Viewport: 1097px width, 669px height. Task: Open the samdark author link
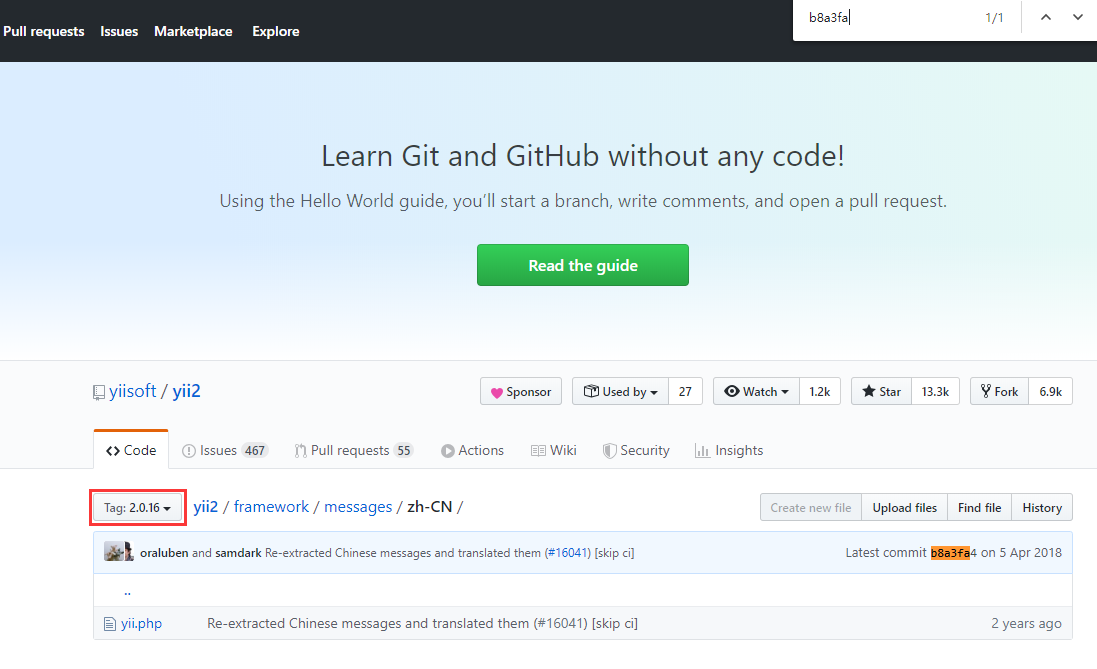(238, 553)
